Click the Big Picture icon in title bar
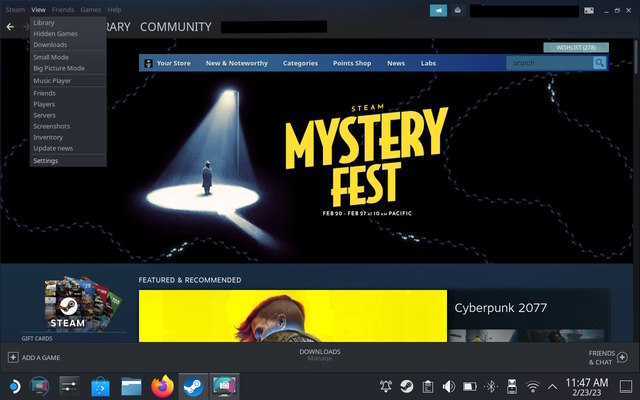 (589, 11)
